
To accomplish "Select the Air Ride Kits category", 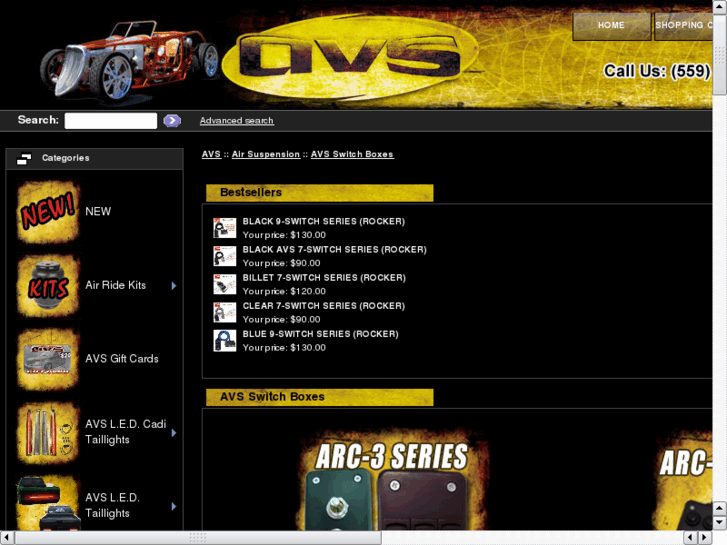I will click(x=115, y=285).
